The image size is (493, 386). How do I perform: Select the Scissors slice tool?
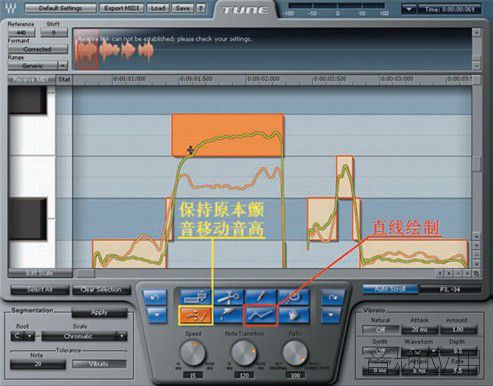tap(229, 296)
